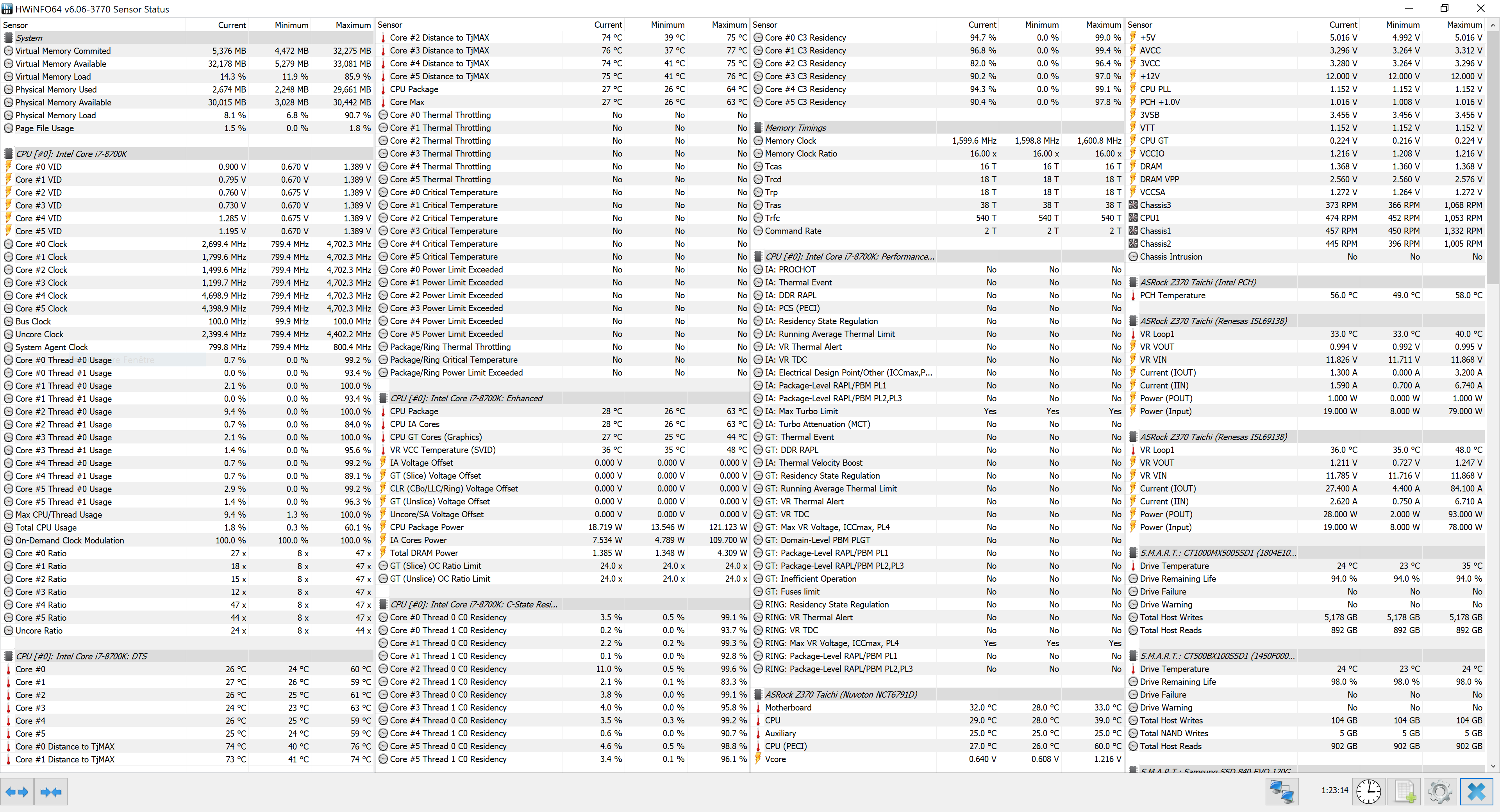Click Maximum column header in rightmost panel
The image size is (1500, 812).
[x=1464, y=25]
